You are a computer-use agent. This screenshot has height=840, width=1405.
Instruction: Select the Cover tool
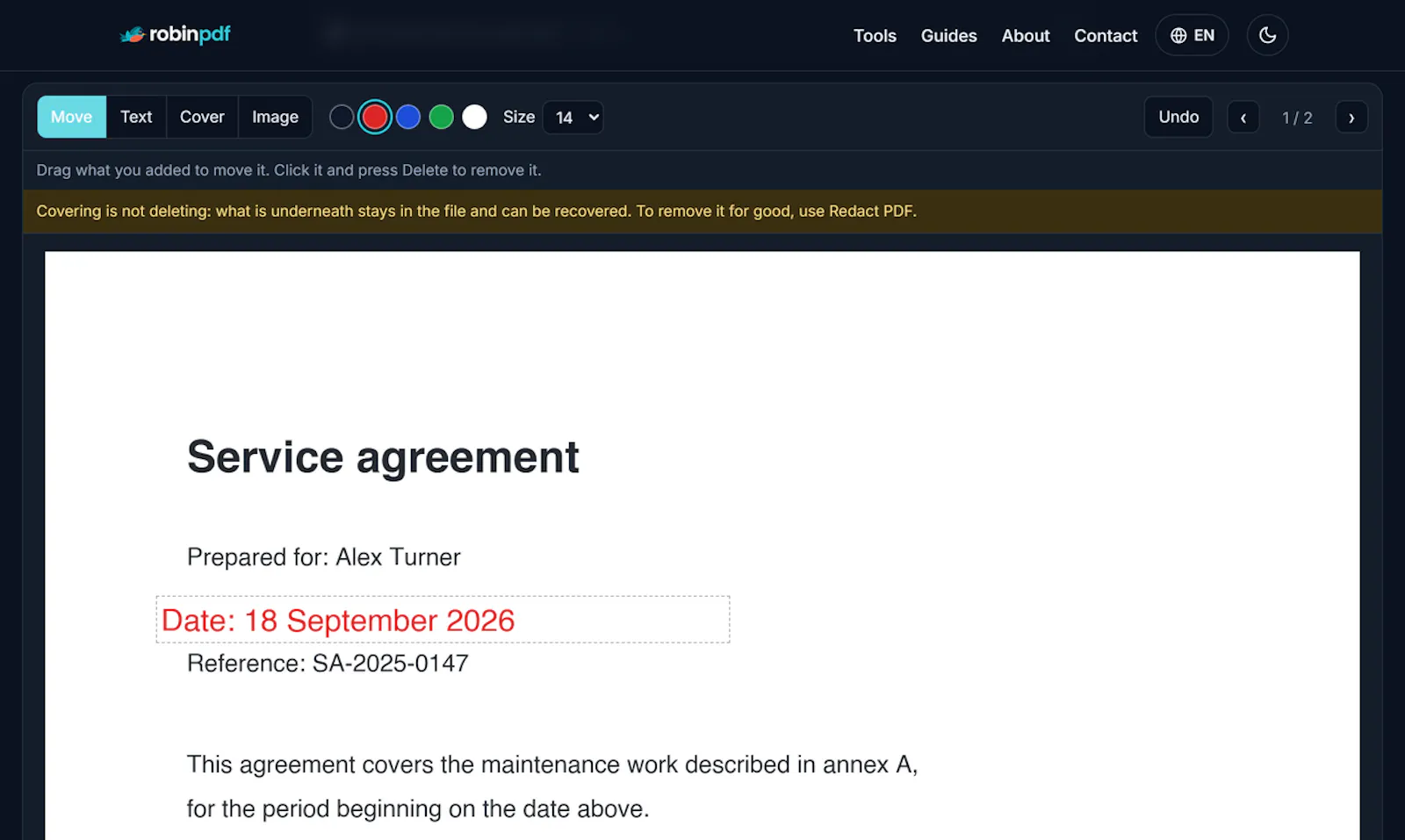(202, 117)
